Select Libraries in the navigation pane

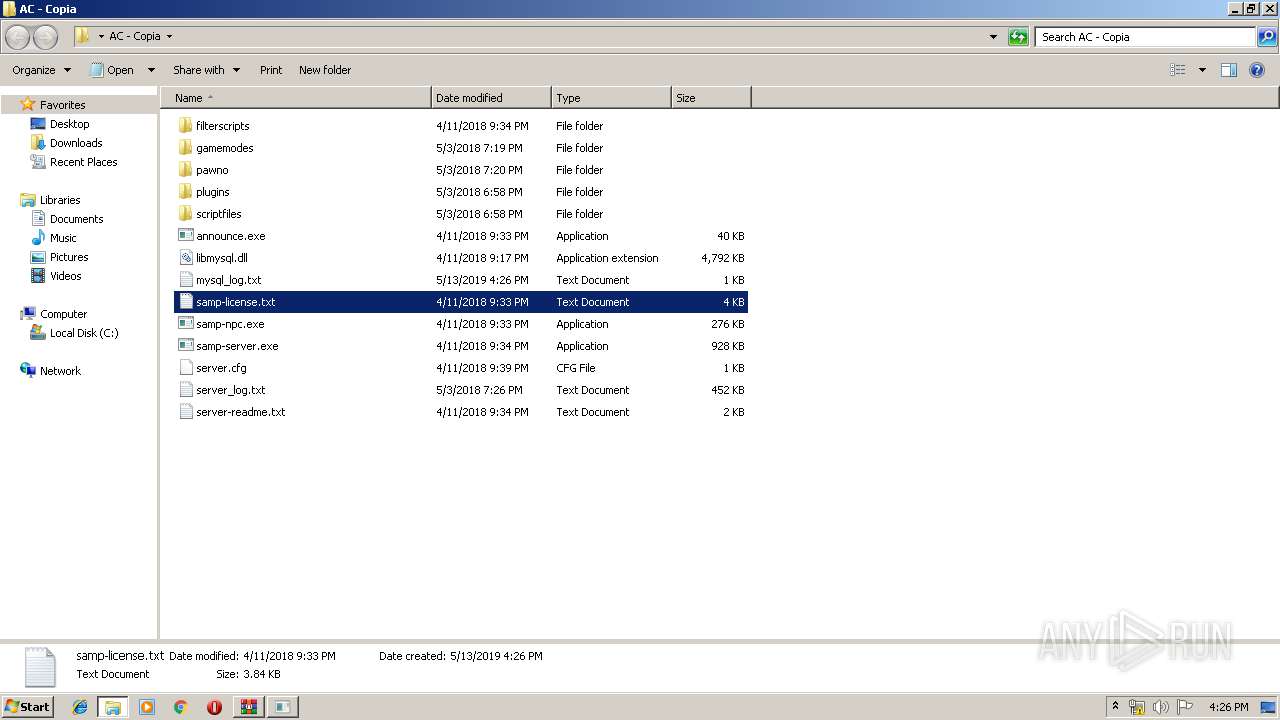click(x=60, y=200)
